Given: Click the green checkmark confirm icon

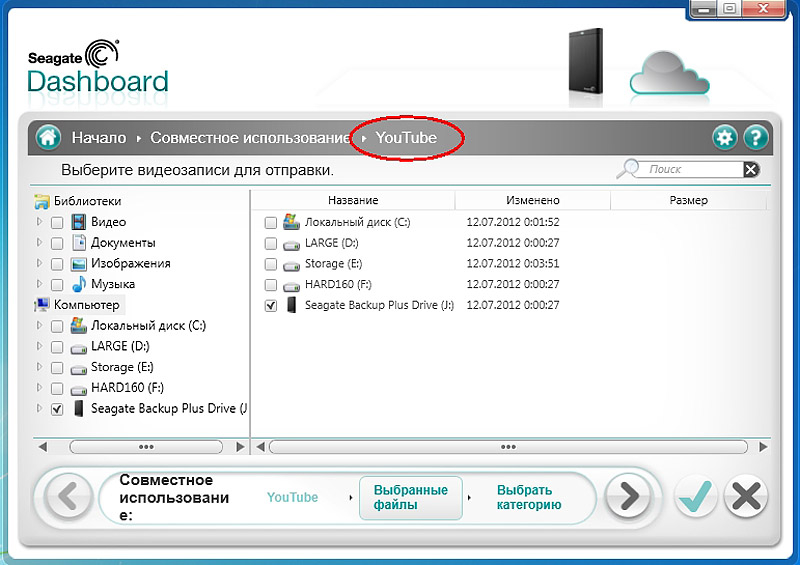Looking at the screenshot, I should click(x=696, y=497).
